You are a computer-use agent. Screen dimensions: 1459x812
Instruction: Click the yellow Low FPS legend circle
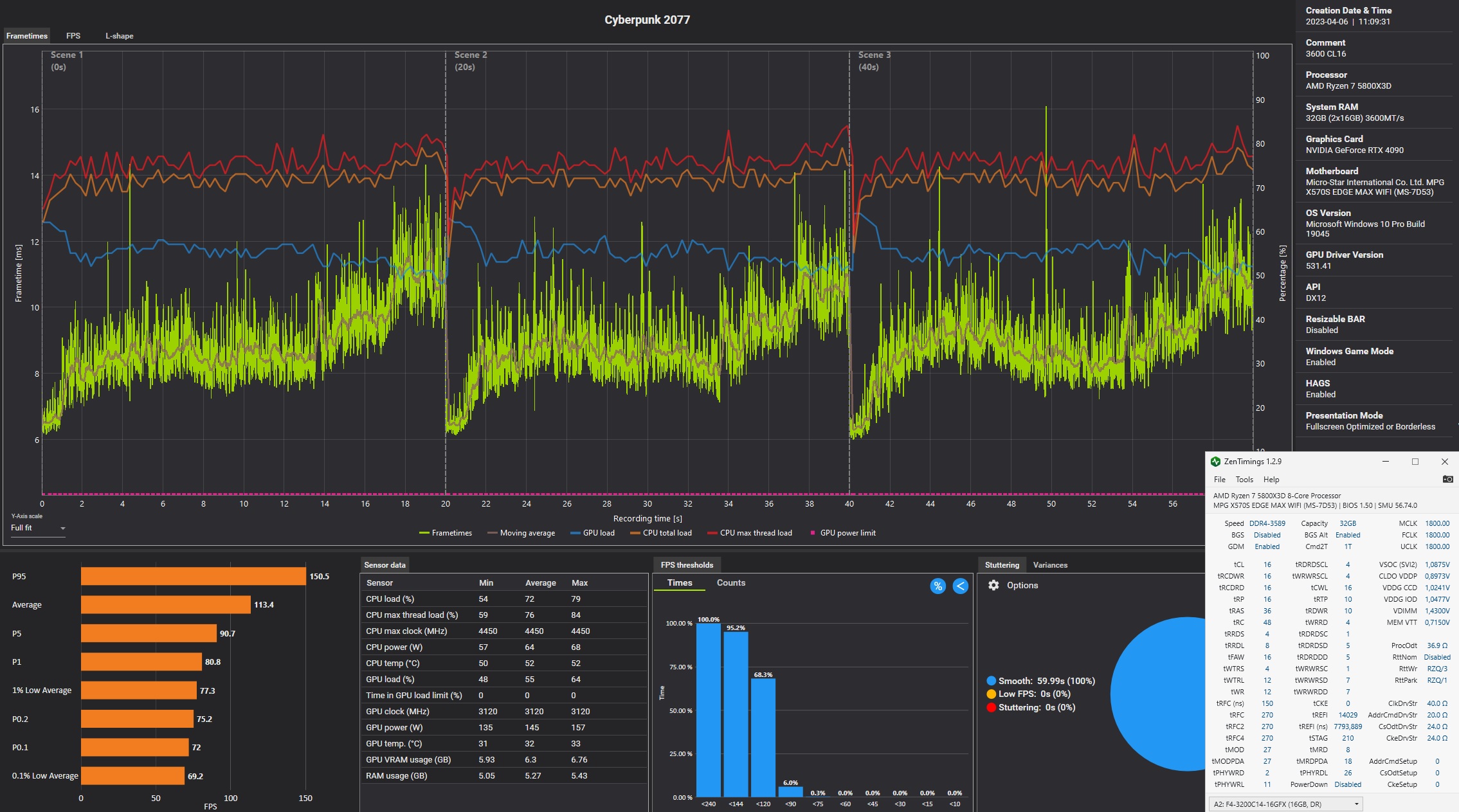(x=991, y=694)
